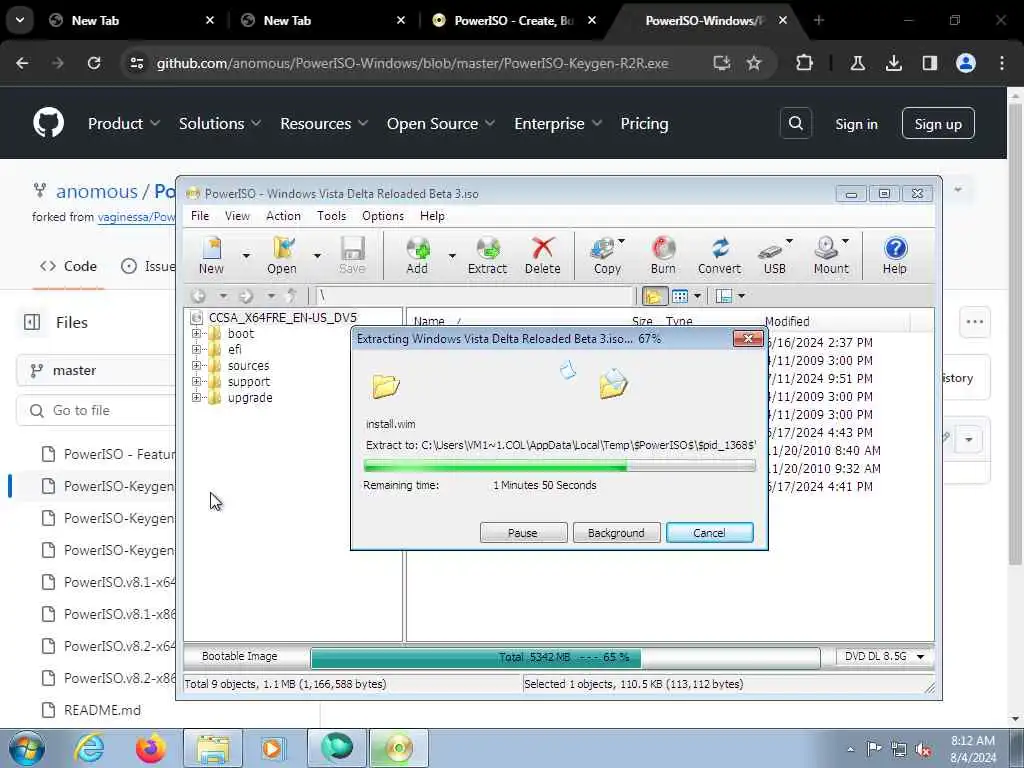Click GitHub Sign in link
1024x768 pixels.
856,124
